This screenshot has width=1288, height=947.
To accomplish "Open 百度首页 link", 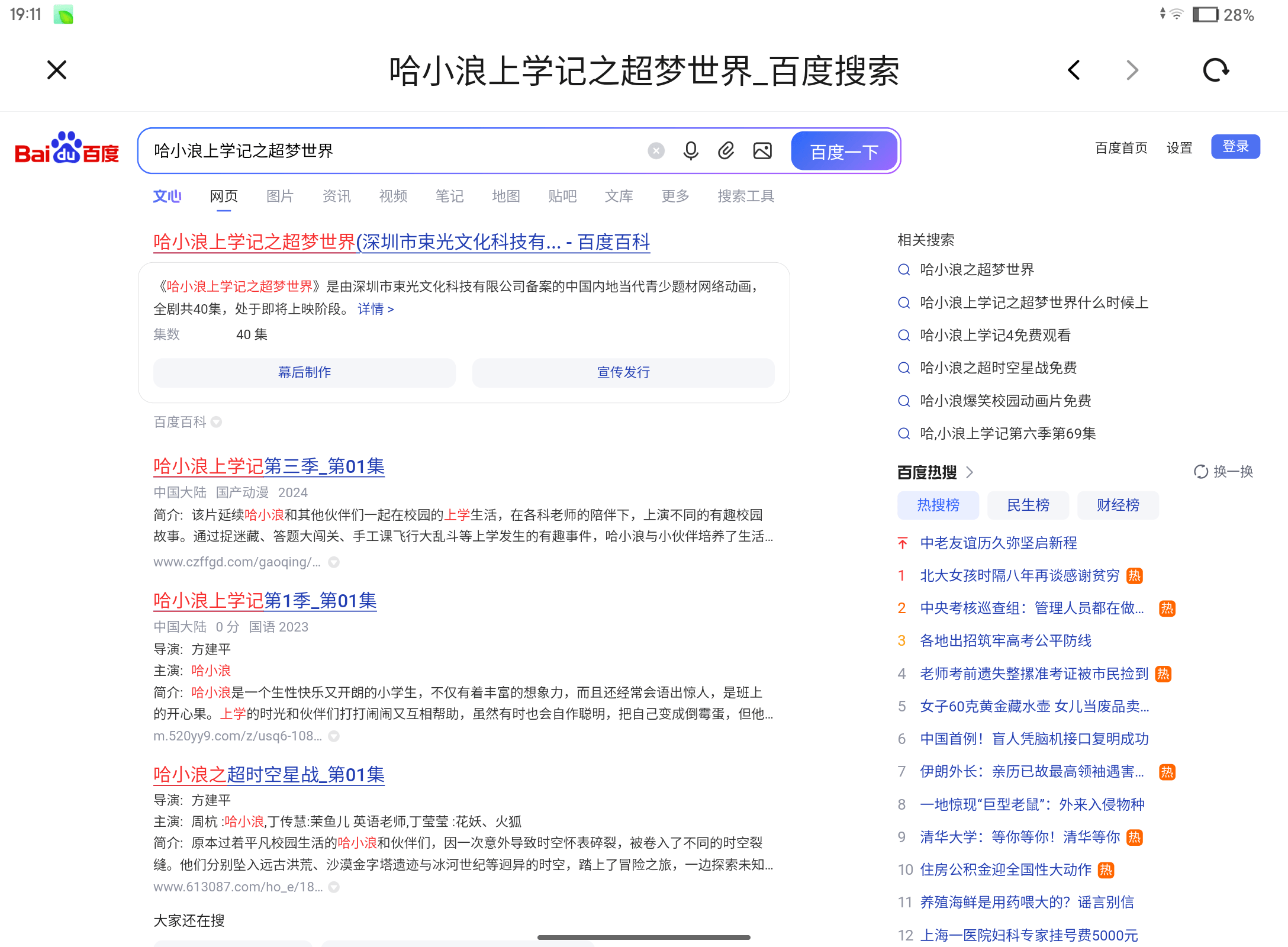I will click(x=1121, y=148).
